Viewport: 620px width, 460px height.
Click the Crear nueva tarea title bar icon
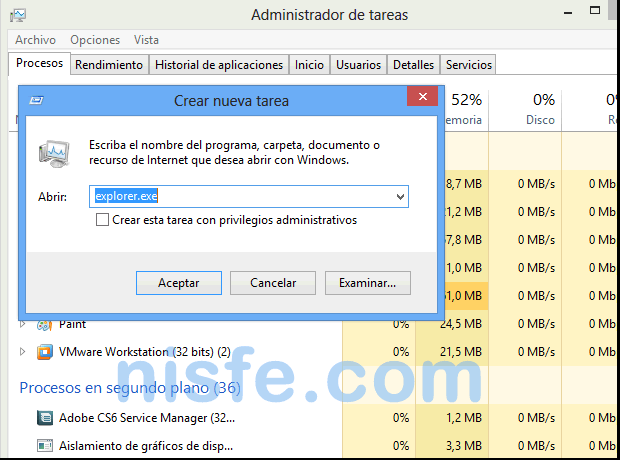(37, 100)
